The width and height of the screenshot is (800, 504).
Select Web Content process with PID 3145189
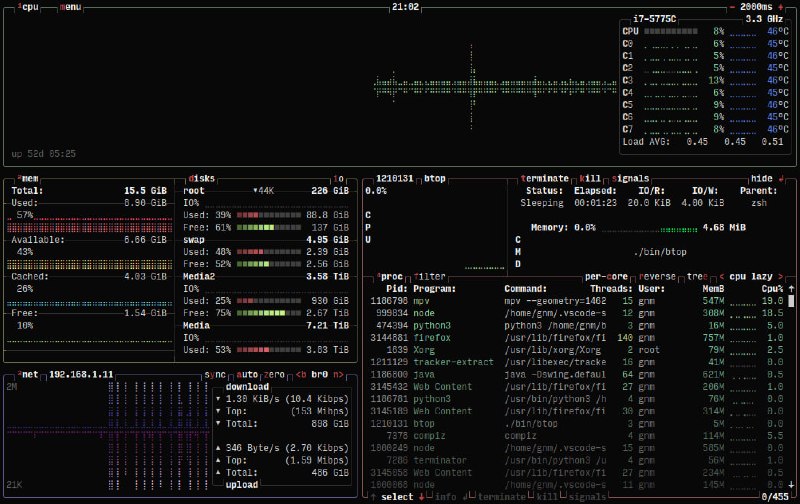tap(577, 411)
